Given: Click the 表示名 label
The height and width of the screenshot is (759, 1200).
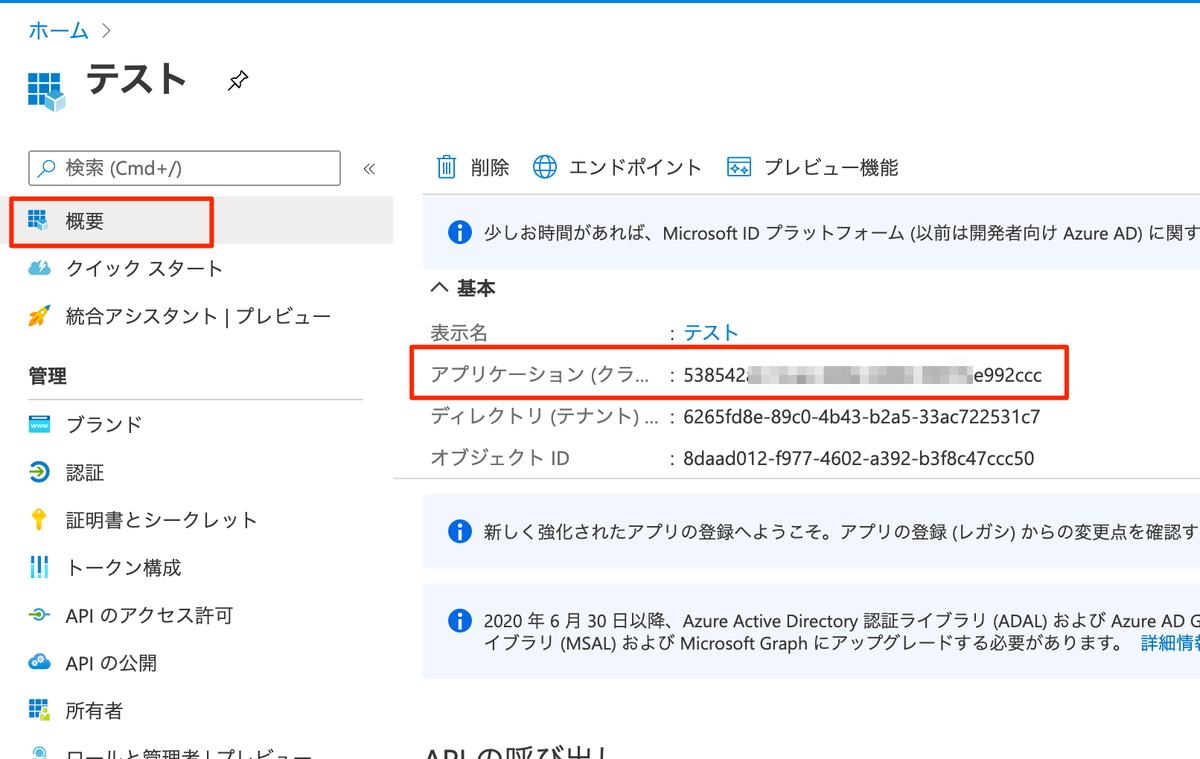Looking at the screenshot, I should click(x=459, y=333).
